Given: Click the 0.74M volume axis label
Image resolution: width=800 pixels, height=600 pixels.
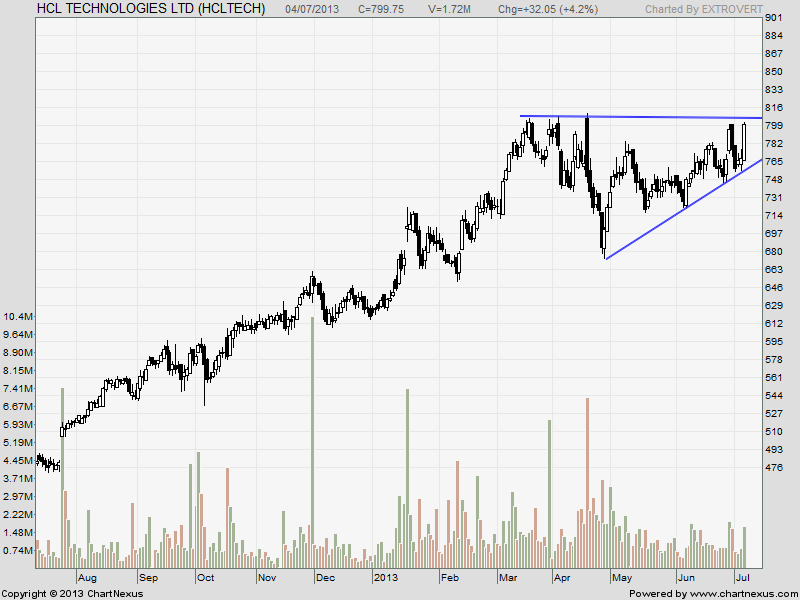Looking at the screenshot, I should [x=20, y=550].
